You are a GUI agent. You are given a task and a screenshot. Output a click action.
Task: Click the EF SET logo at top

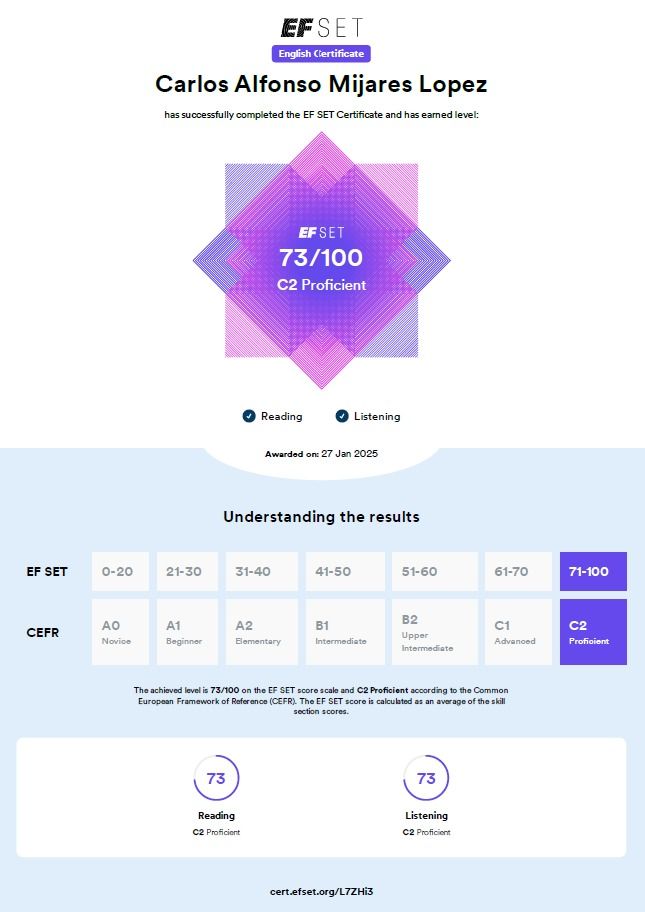click(x=322, y=27)
